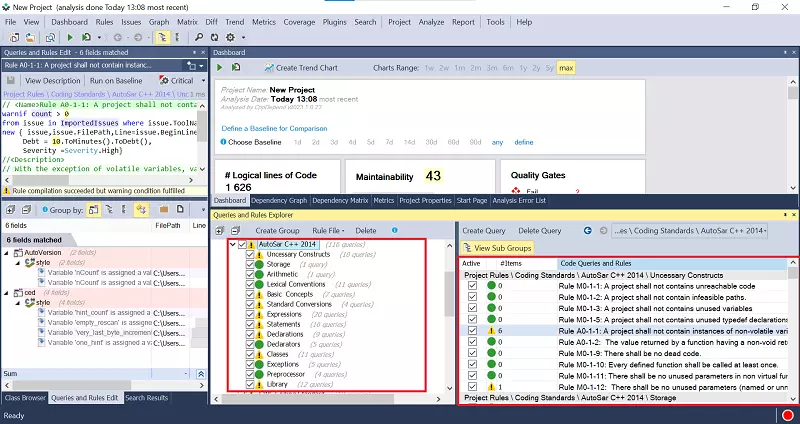The width and height of the screenshot is (800, 424).
Task: Click the horizontal scrollbar in the query editor
Action: coord(99,180)
